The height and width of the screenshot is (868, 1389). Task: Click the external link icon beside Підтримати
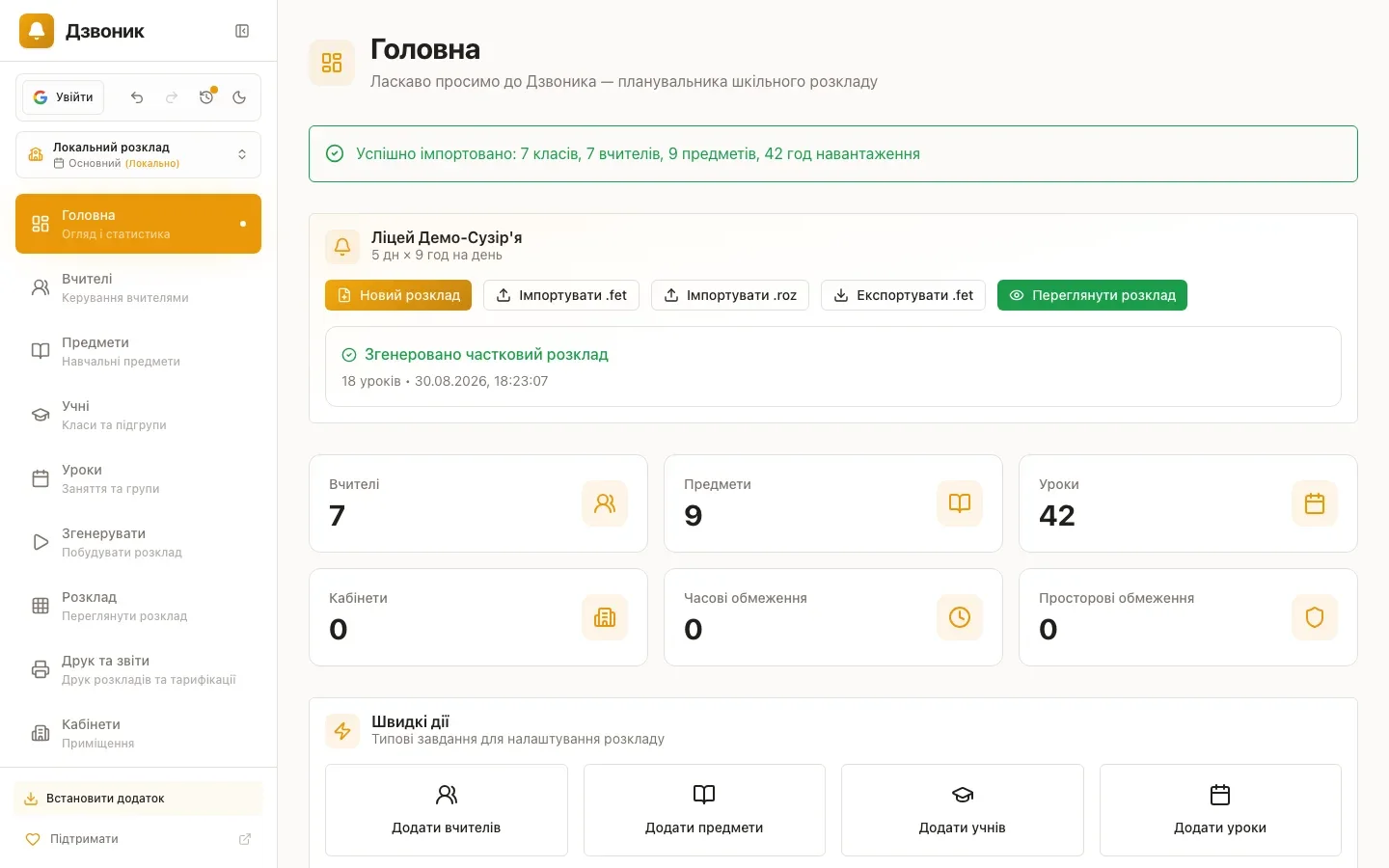(245, 839)
